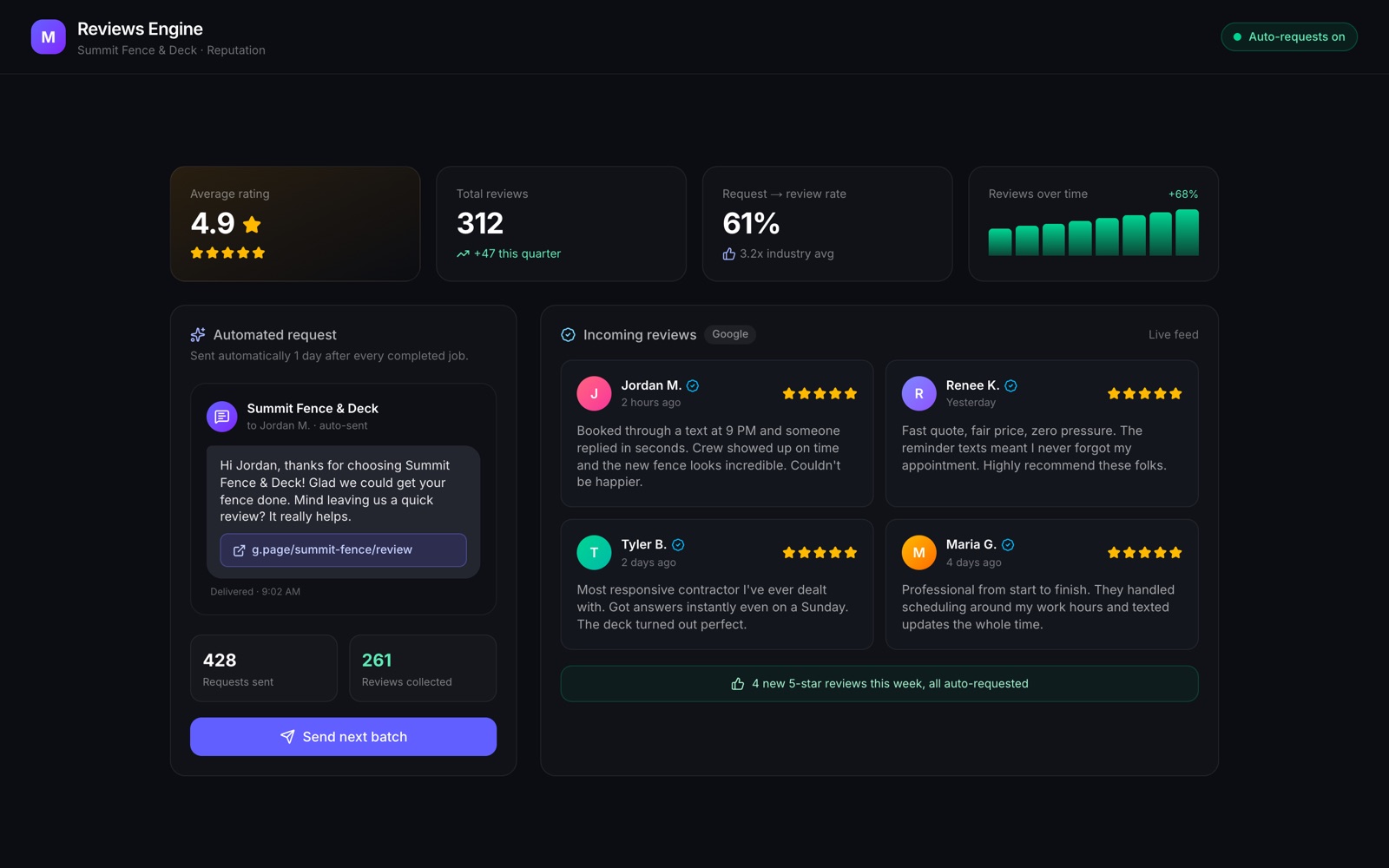Click the thumbs-up icon by industry avg

coord(729,253)
